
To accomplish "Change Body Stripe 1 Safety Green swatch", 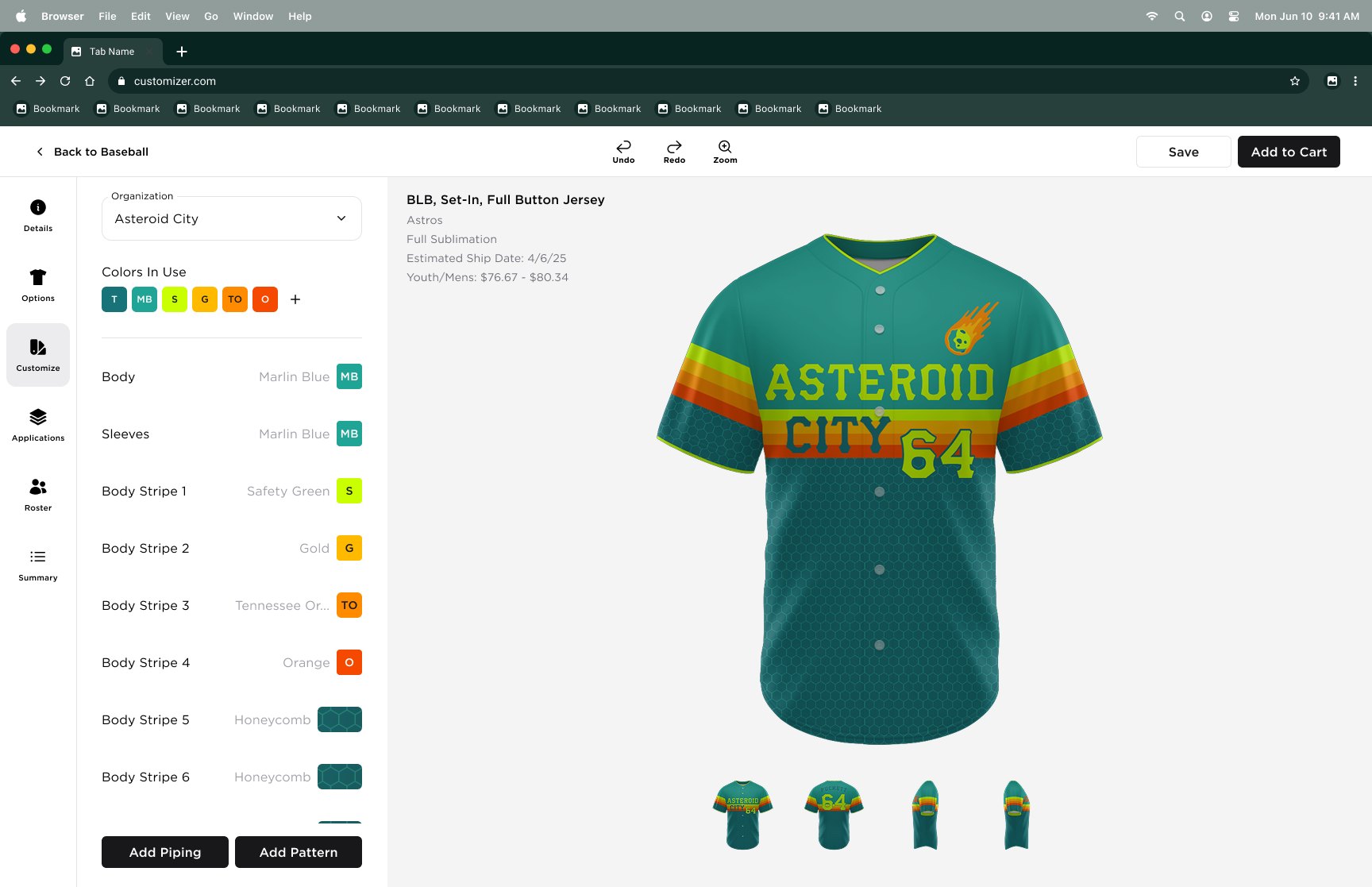I will click(349, 491).
